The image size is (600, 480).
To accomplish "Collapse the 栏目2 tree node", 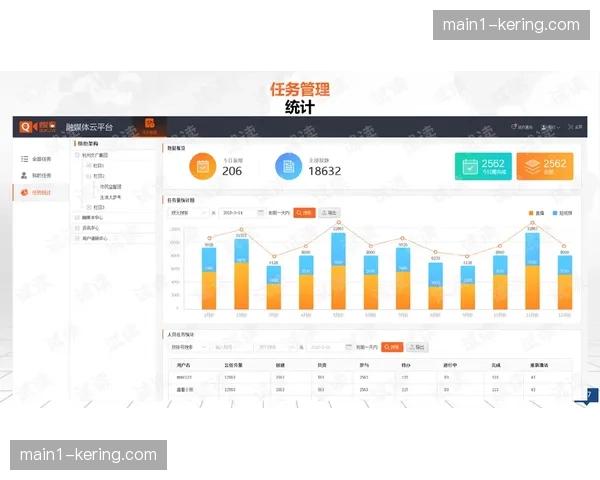I will [x=89, y=176].
